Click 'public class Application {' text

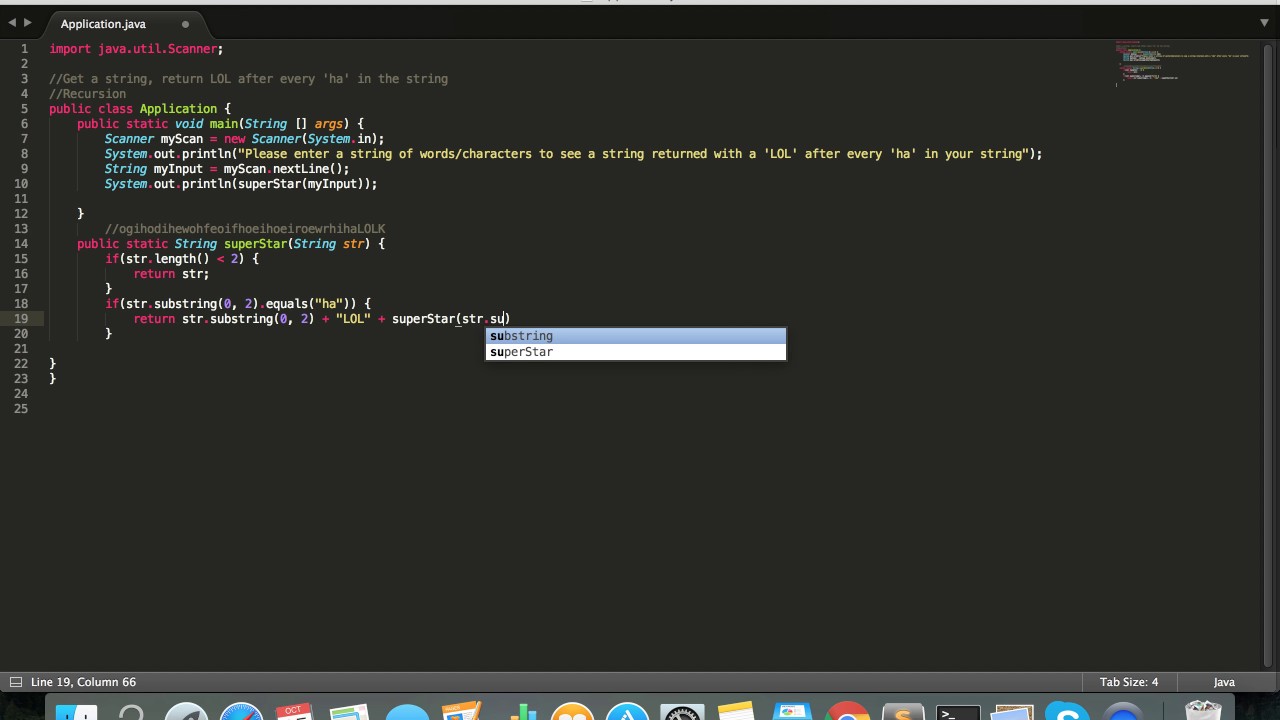coord(140,109)
